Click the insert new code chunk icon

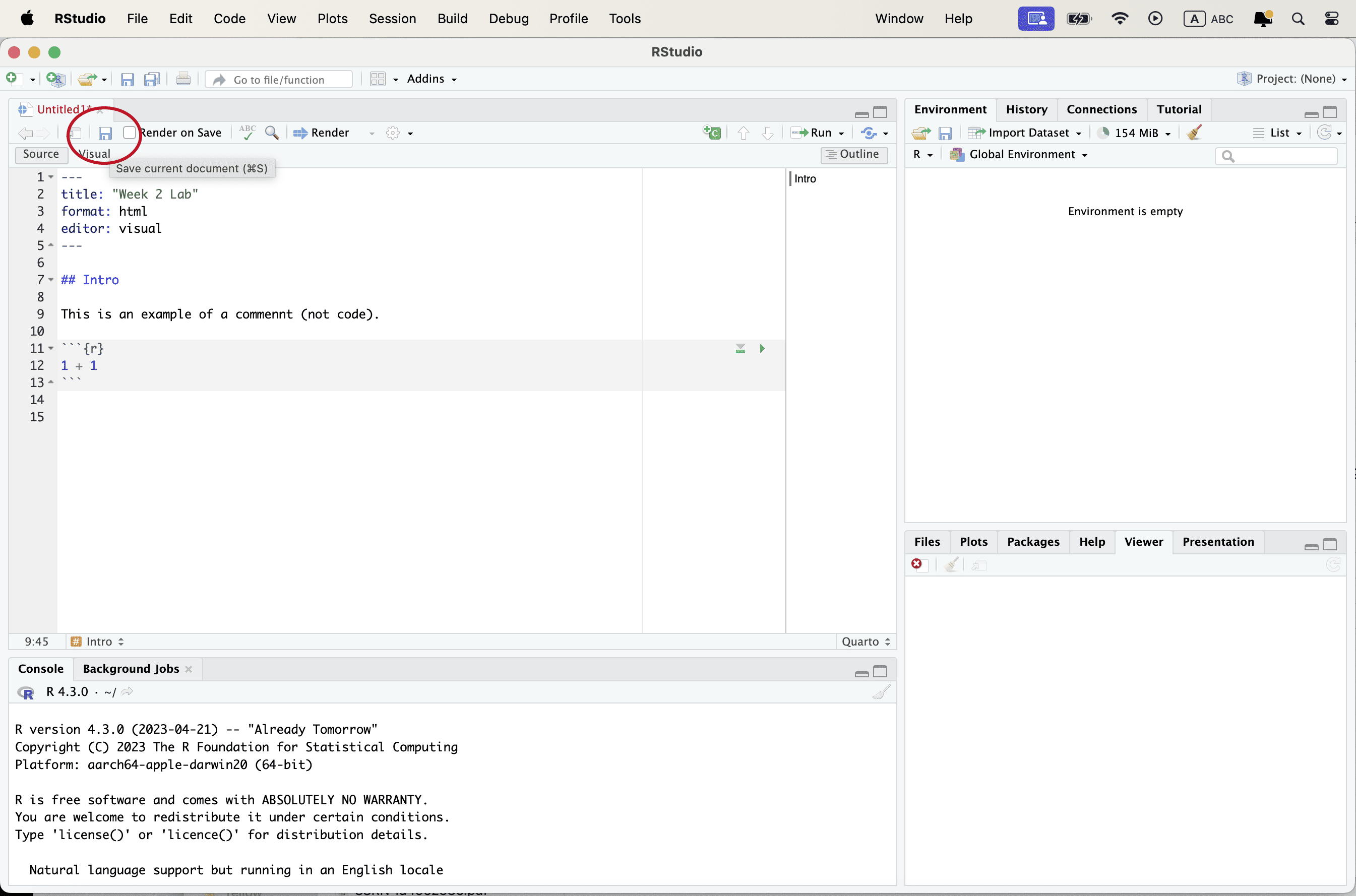(x=711, y=133)
